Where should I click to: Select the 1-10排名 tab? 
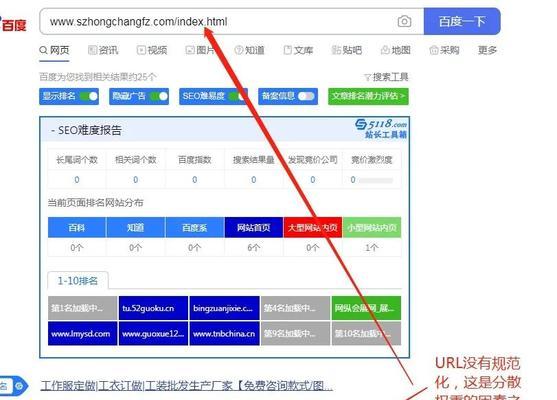point(78,281)
